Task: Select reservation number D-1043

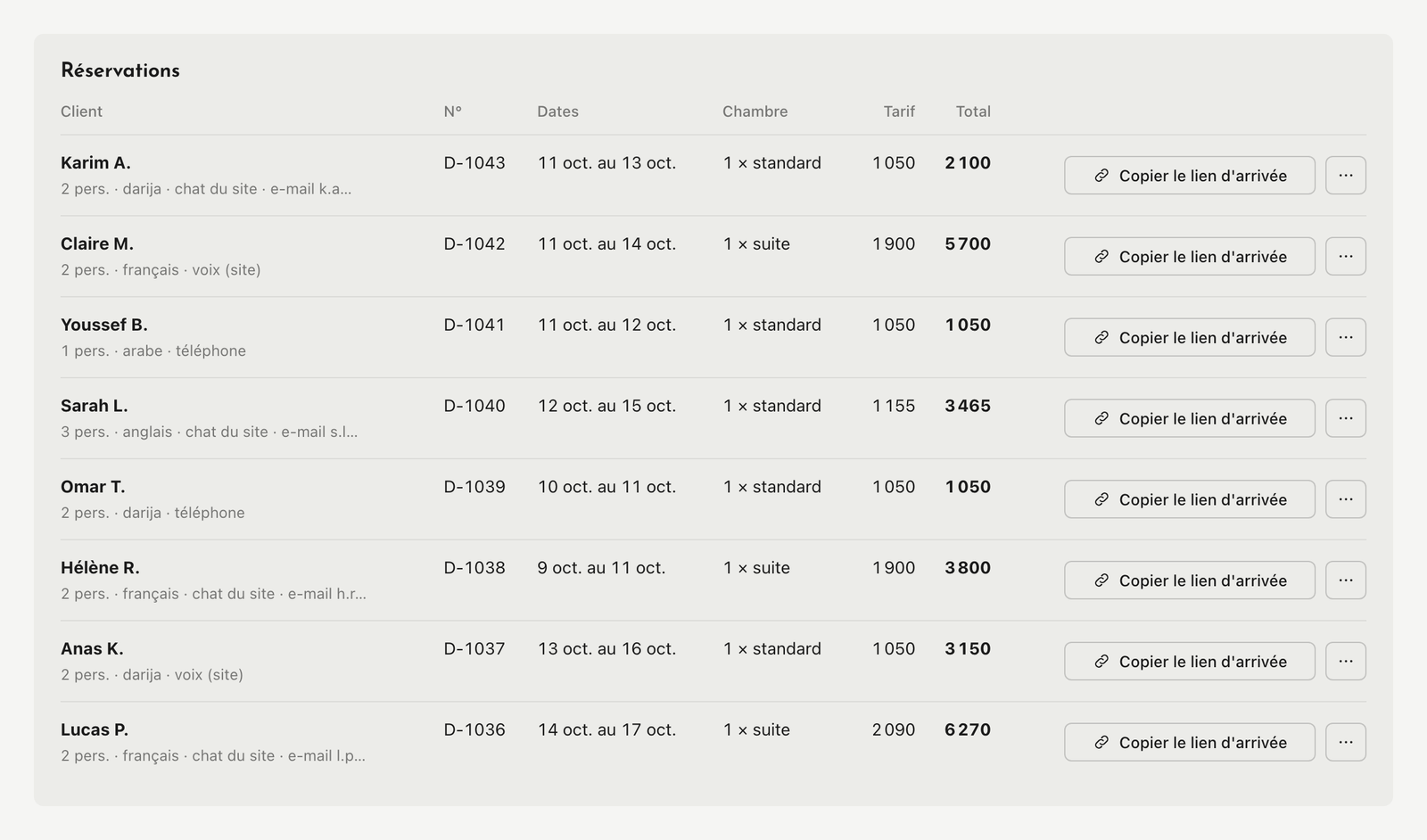Action: coord(474,163)
